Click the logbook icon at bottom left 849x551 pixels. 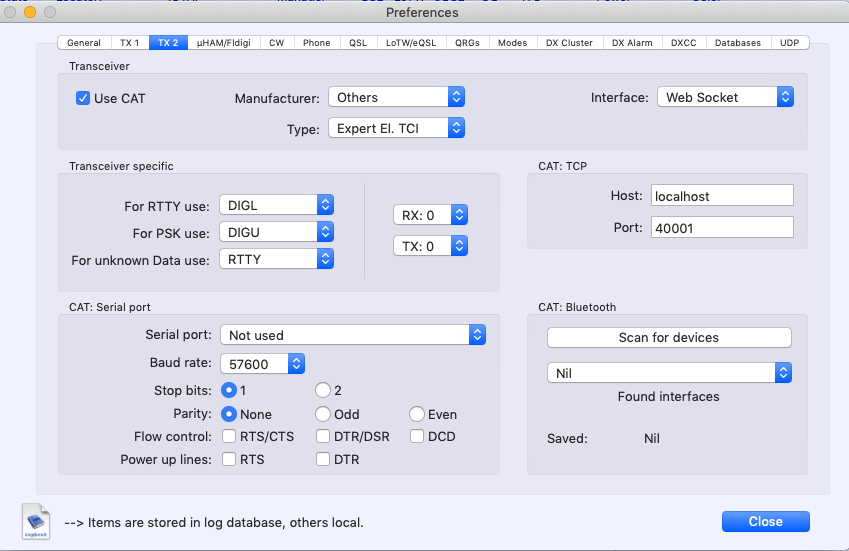tap(35, 522)
